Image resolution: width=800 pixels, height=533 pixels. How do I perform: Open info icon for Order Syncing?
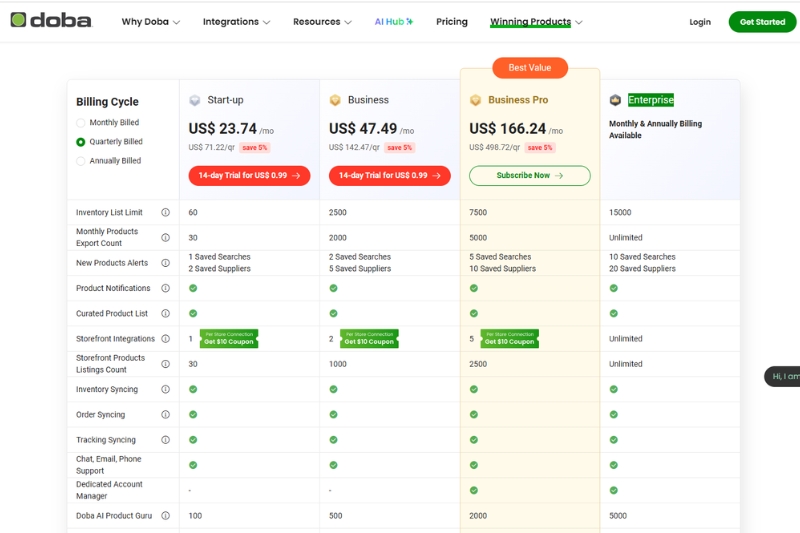click(165, 414)
